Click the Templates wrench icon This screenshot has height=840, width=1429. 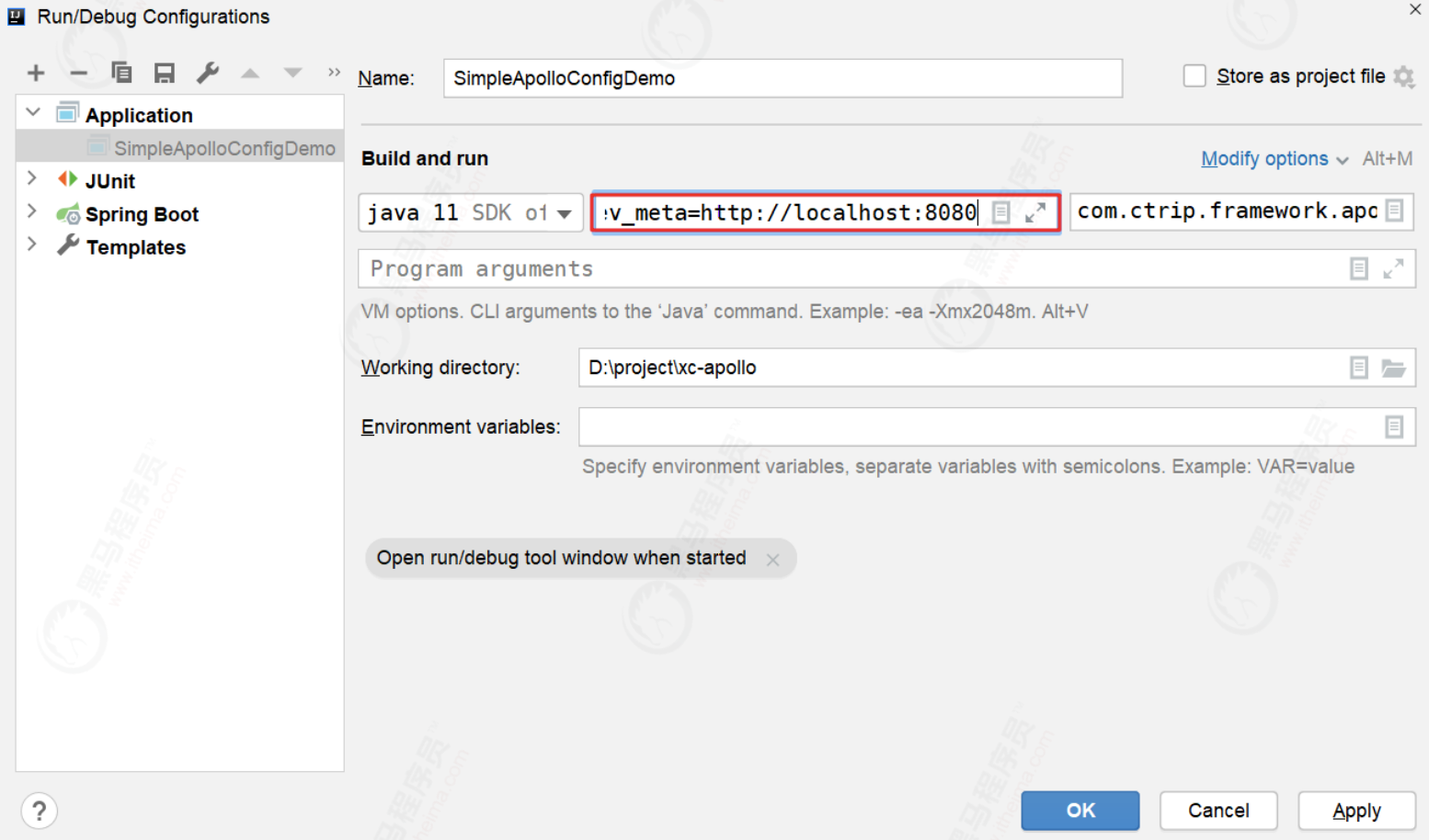[67, 245]
